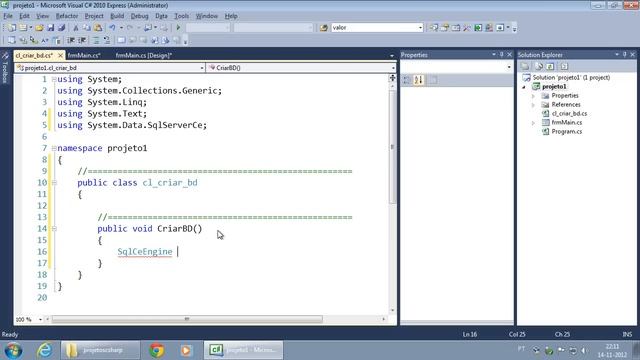The width and height of the screenshot is (640, 360).
Task: Click the Save All icon
Action: [62, 28]
